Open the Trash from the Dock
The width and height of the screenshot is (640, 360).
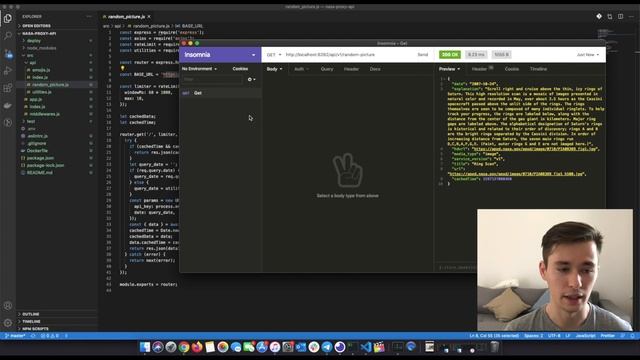[x=494, y=347]
